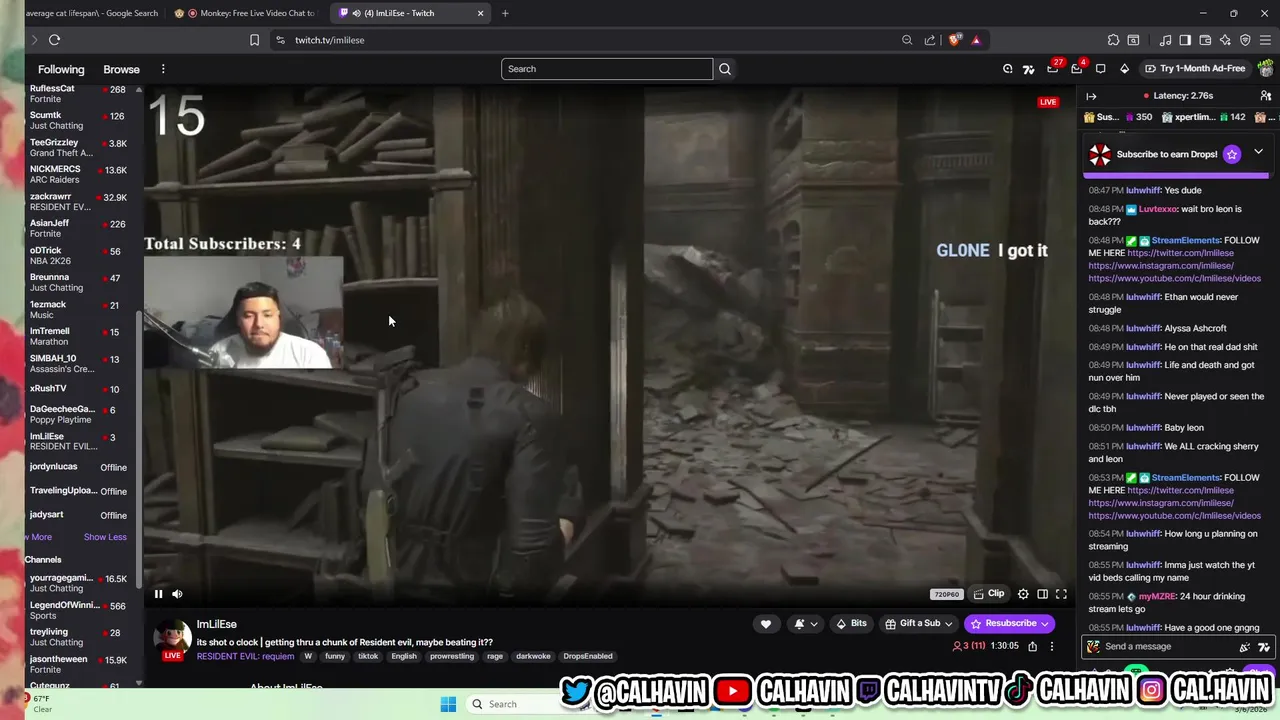Open ImLilEse channel name link

tap(217, 624)
